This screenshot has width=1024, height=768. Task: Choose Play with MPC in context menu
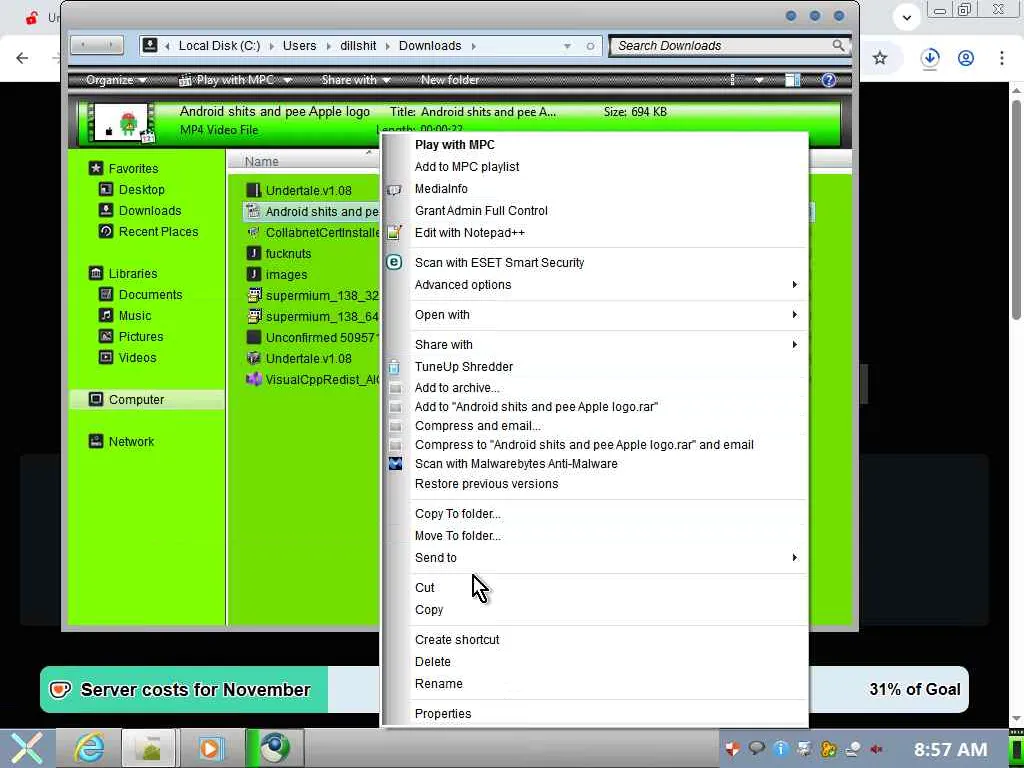[455, 145]
